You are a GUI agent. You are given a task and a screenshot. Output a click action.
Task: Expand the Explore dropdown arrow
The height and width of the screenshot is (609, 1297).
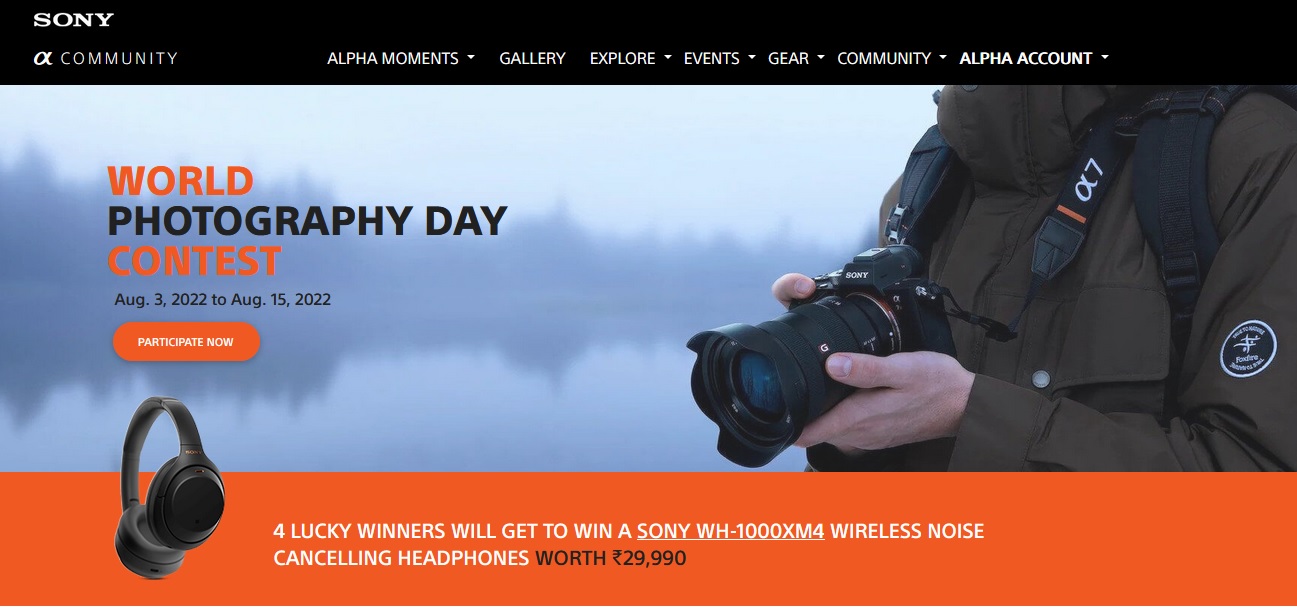pyautogui.click(x=668, y=58)
